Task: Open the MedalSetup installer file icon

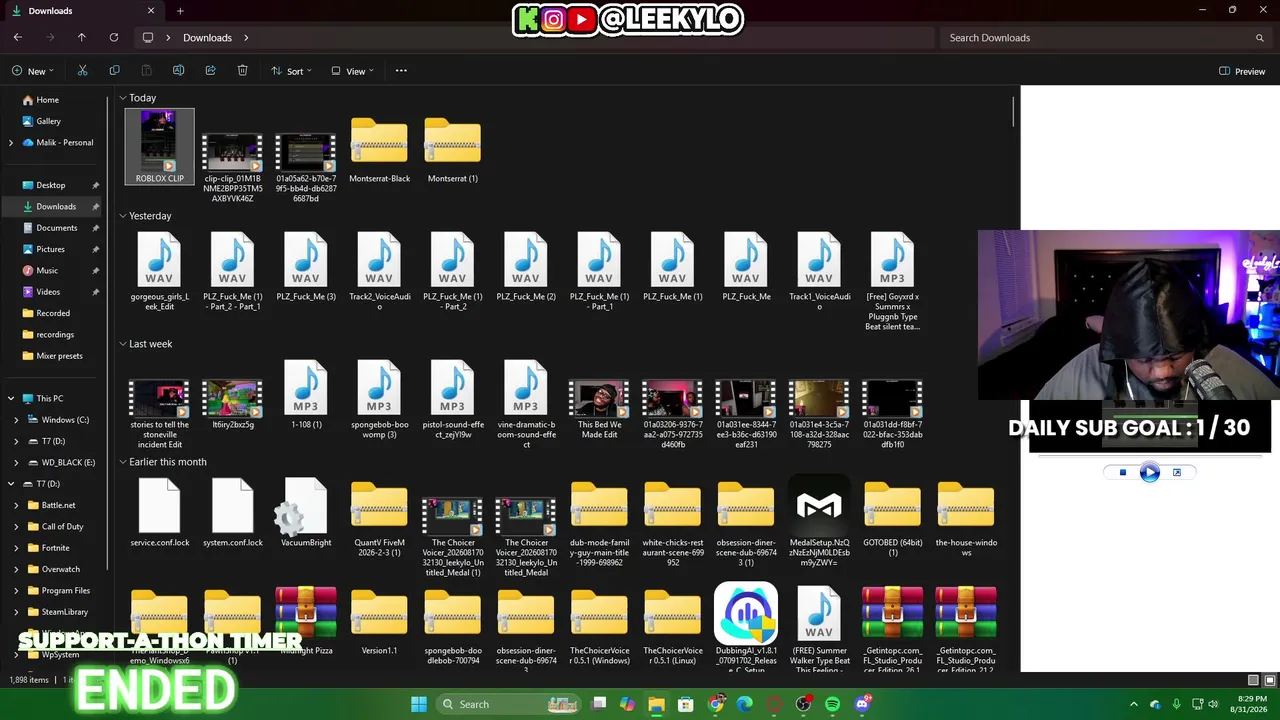Action: 819,507
